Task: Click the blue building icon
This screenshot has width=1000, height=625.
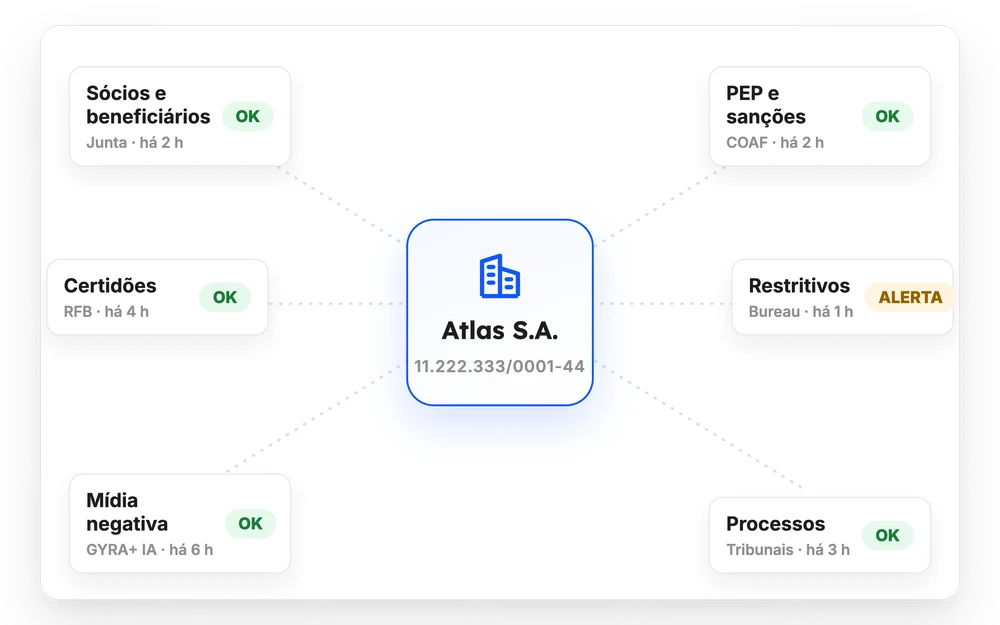Action: (x=499, y=276)
